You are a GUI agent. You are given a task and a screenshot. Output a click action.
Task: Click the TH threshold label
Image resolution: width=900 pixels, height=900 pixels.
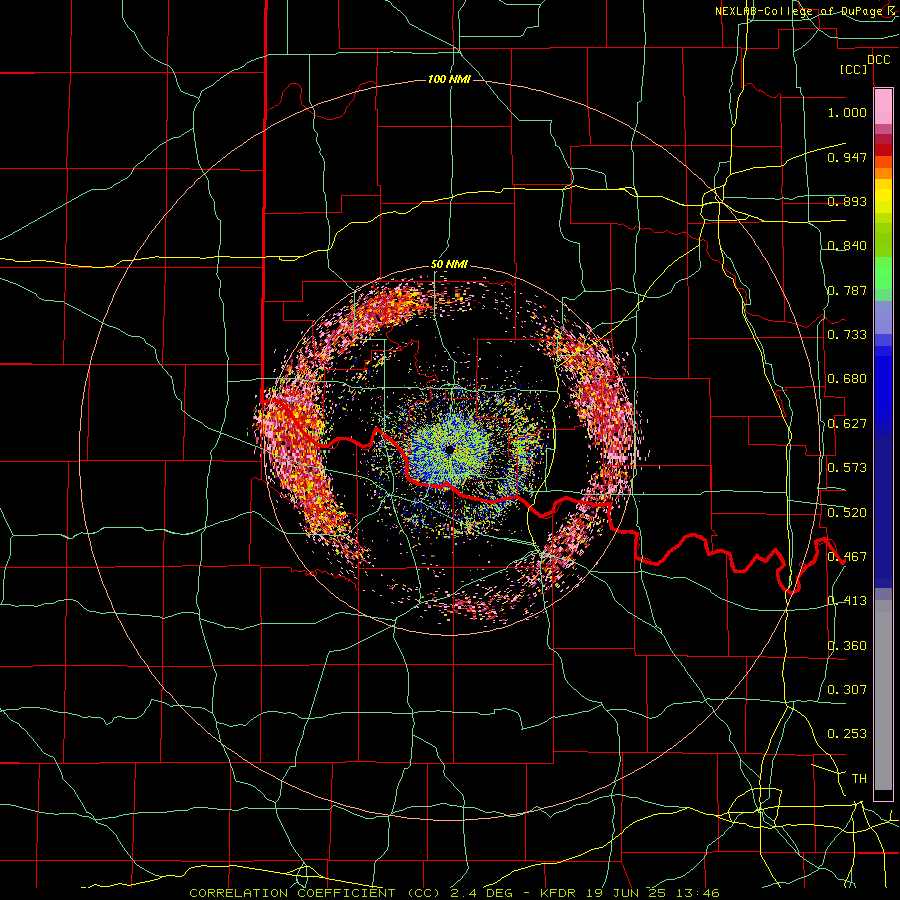pyautogui.click(x=859, y=779)
